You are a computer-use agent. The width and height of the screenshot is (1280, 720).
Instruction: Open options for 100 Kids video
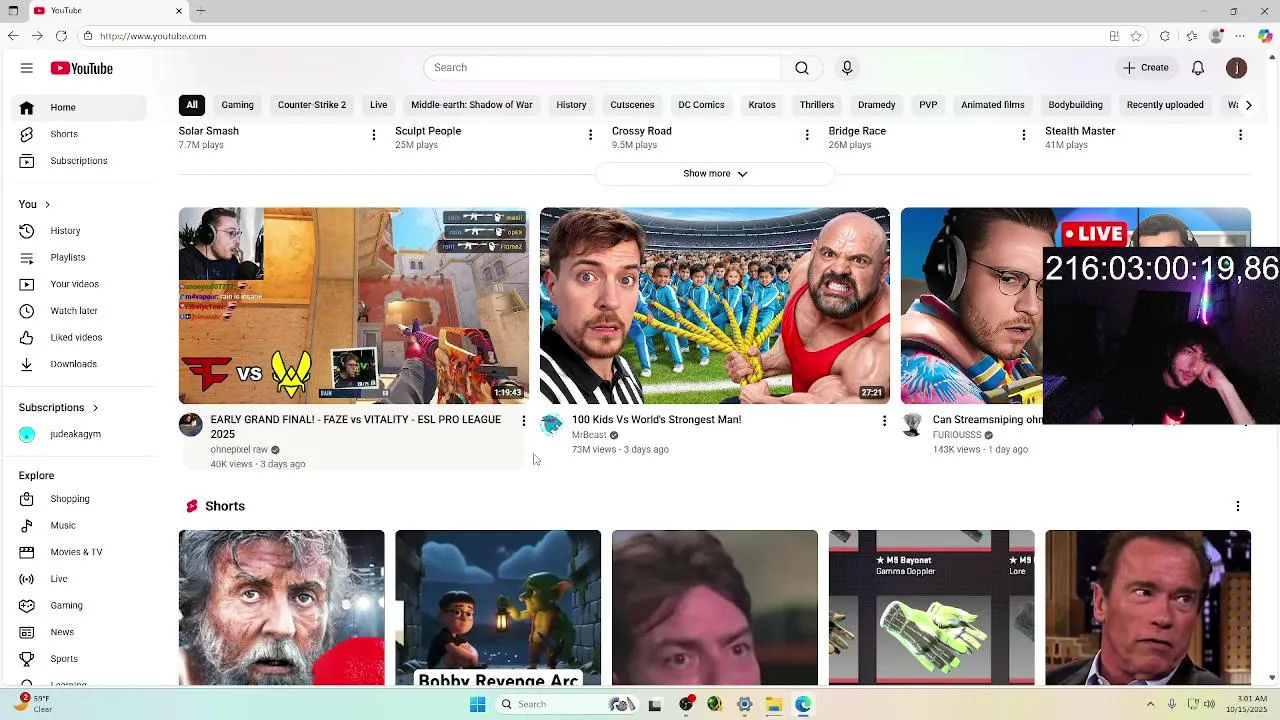click(x=884, y=421)
